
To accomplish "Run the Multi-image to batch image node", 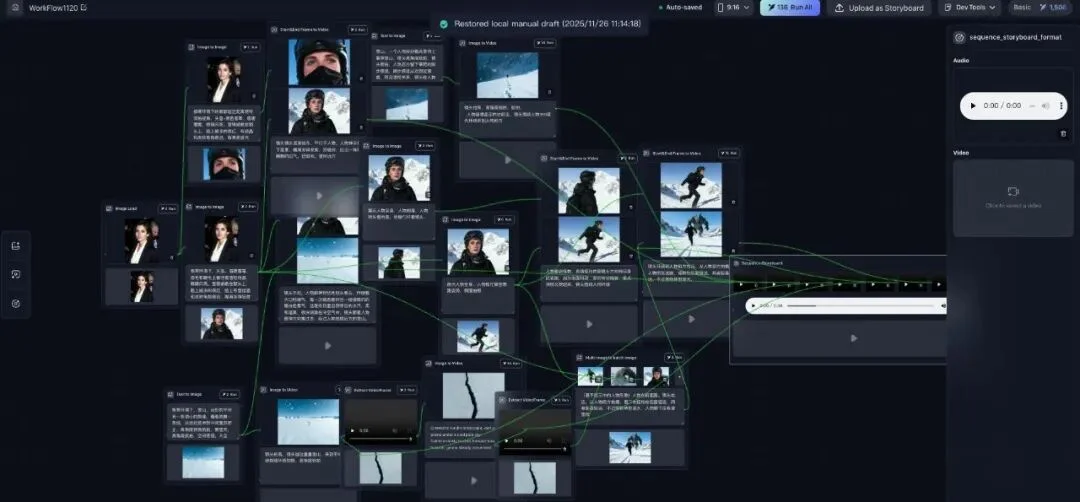I will click(x=675, y=356).
